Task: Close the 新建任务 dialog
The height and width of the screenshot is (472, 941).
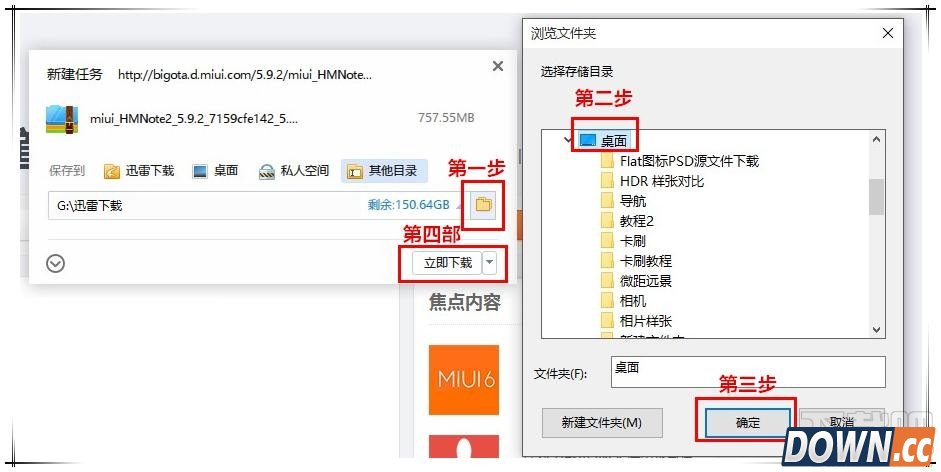Action: click(x=498, y=66)
